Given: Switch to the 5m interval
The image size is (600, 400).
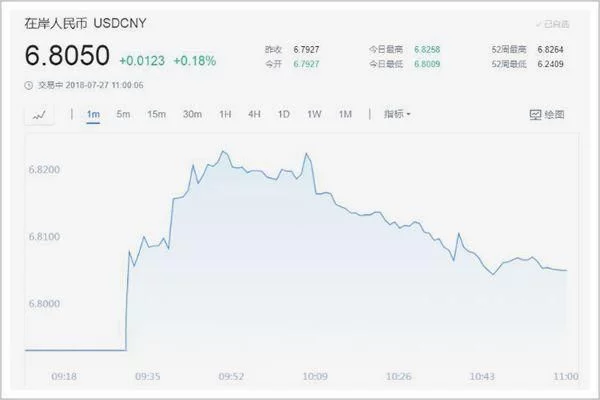Looking at the screenshot, I should (123, 114).
